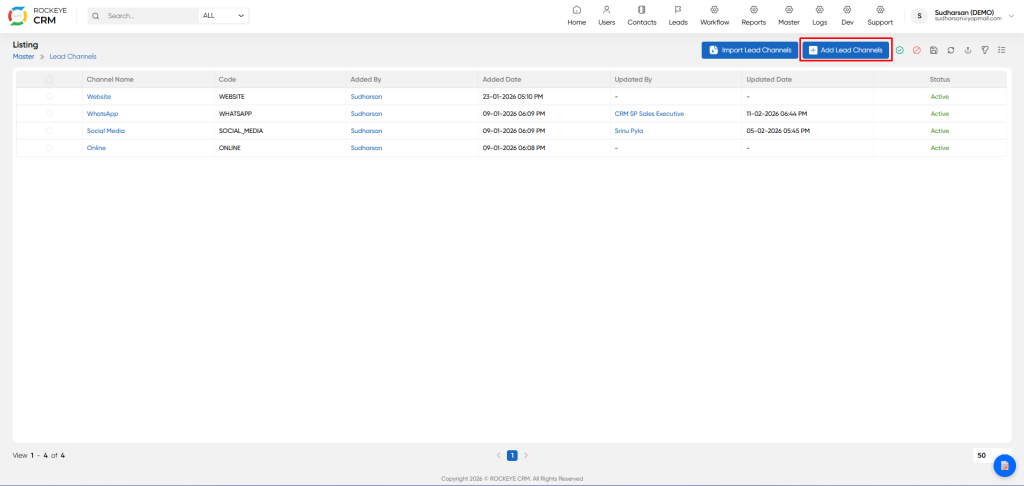Sort by Channel Name column header
Screen dimensions: 1024x486
click(x=110, y=79)
